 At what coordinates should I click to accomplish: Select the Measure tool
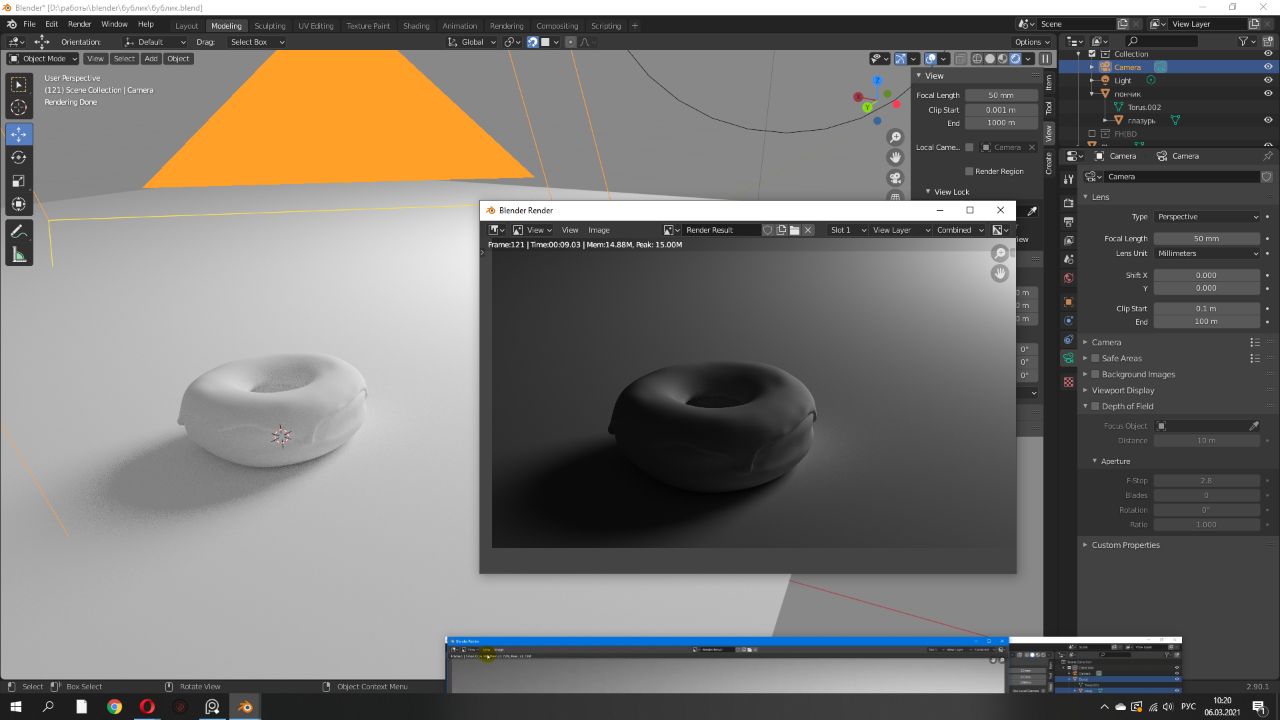(x=19, y=255)
